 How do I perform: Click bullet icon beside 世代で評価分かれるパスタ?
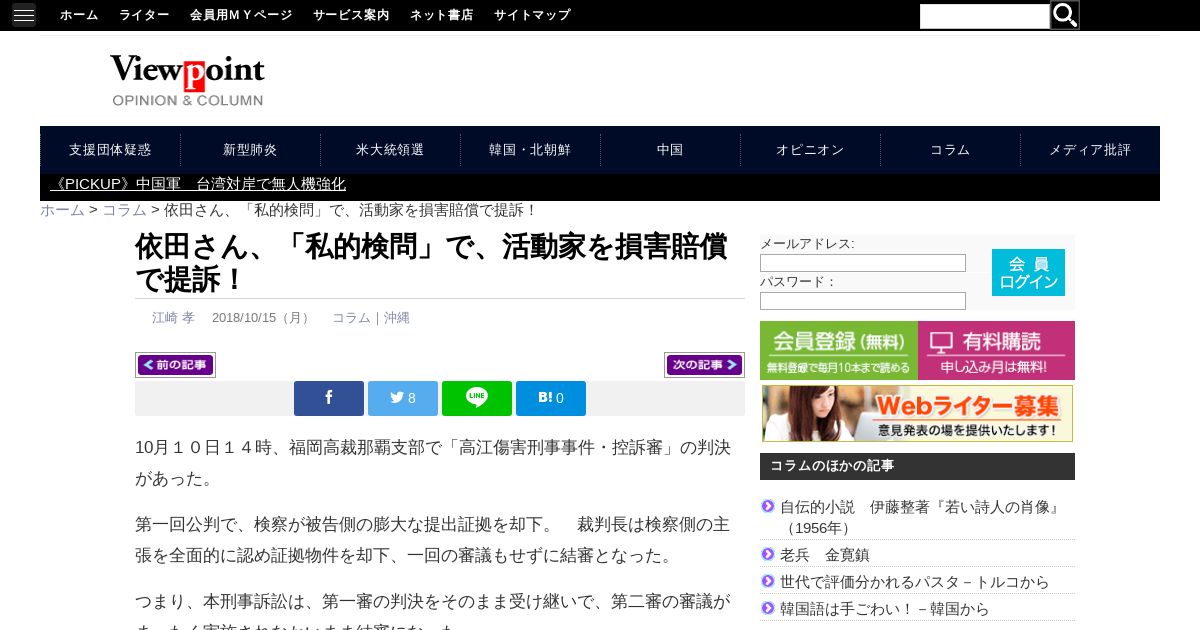(x=768, y=580)
